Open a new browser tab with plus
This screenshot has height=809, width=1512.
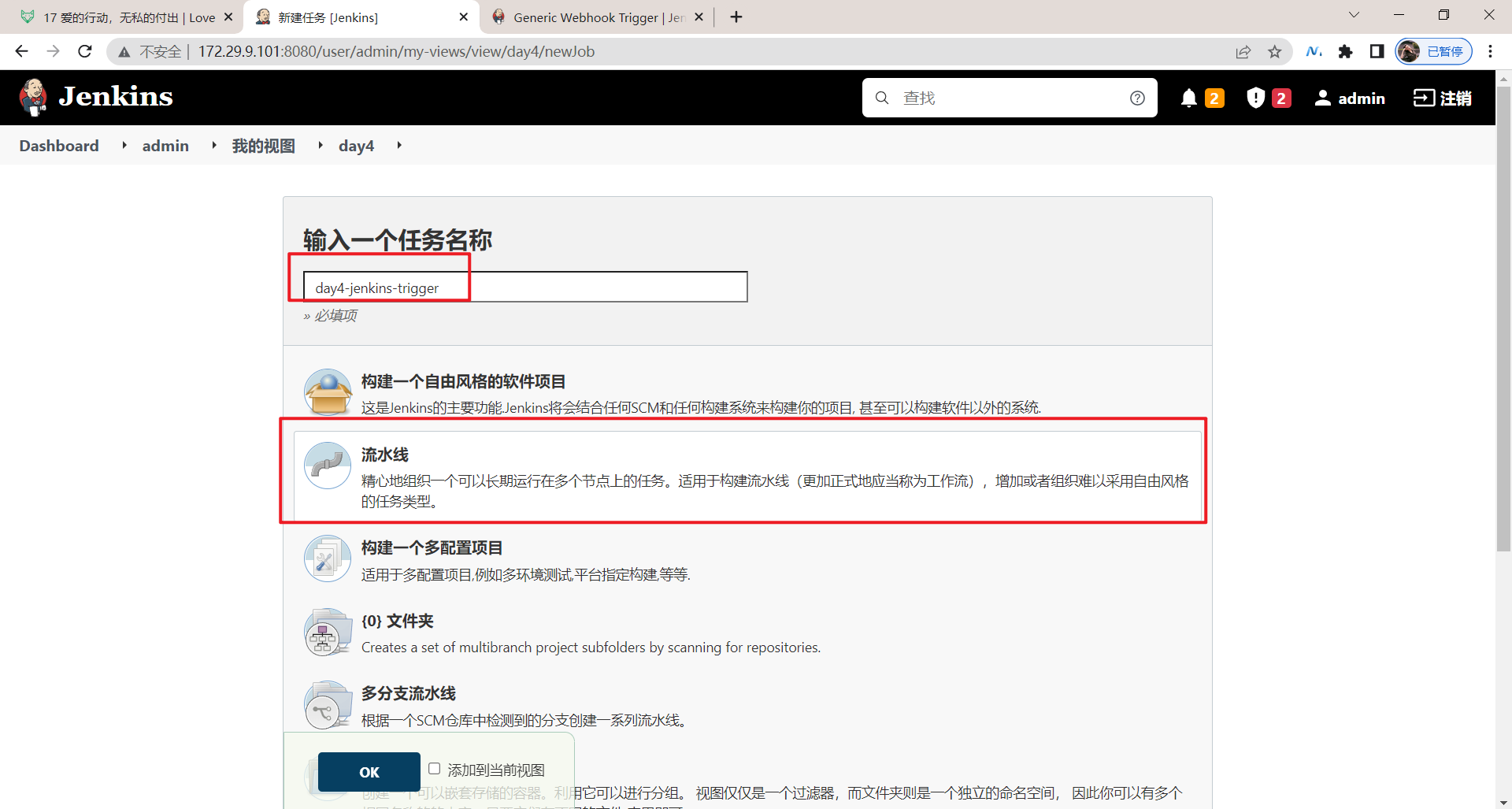(736, 17)
